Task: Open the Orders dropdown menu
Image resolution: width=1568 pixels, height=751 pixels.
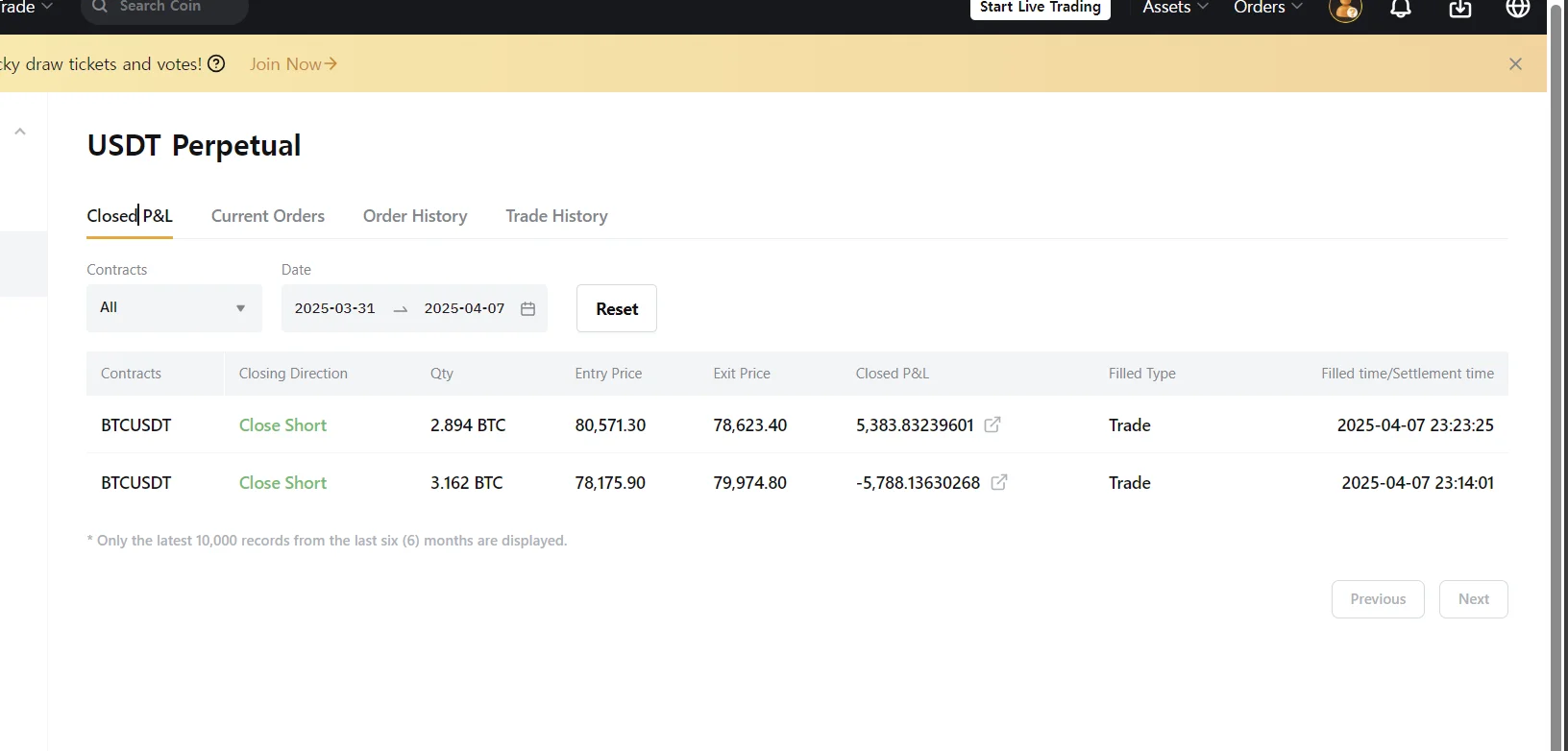Action: 1267,8
